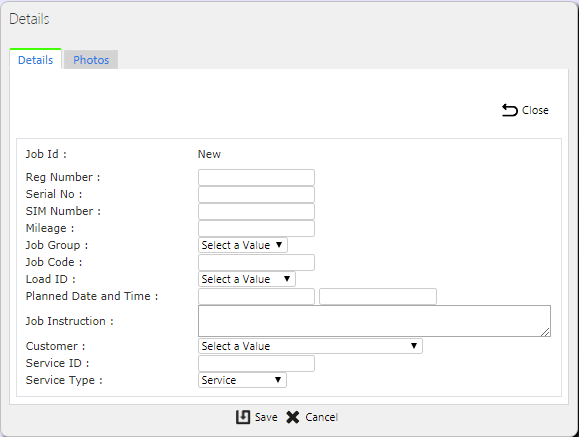Focus the Reg Number input field
Viewport: 579px width, 437px height.
point(256,177)
